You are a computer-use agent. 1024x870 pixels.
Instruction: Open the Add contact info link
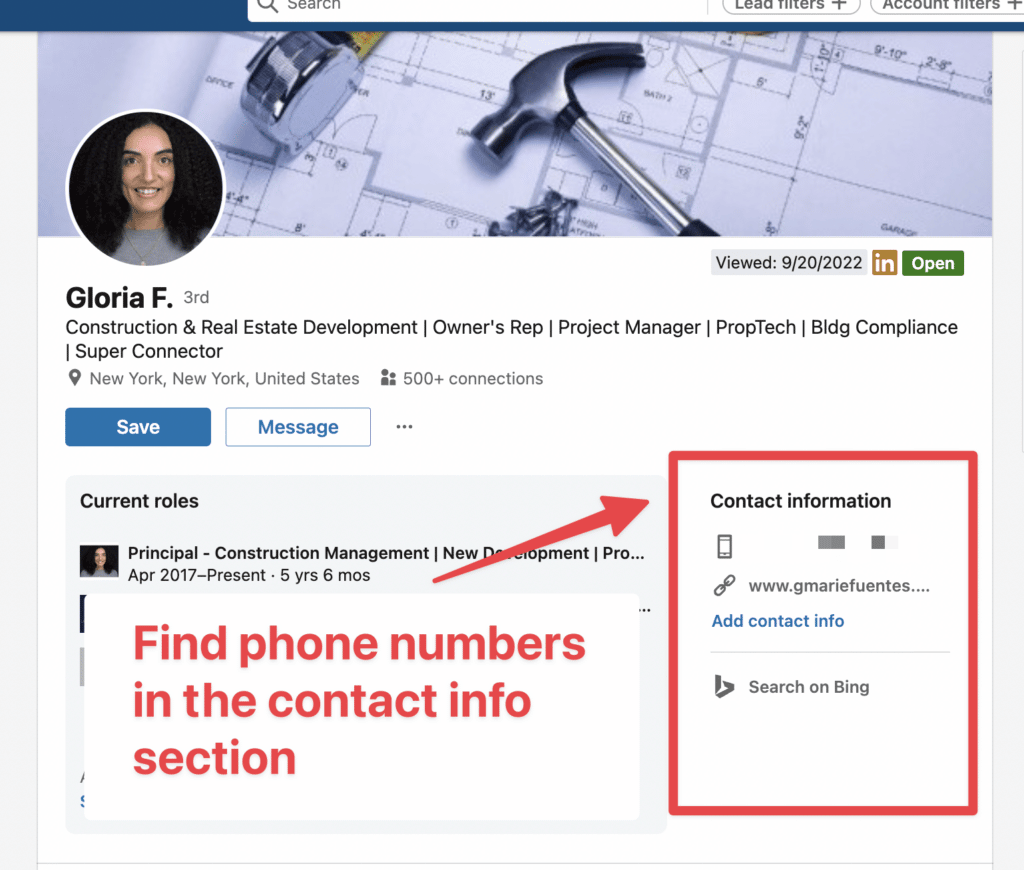[x=777, y=621]
